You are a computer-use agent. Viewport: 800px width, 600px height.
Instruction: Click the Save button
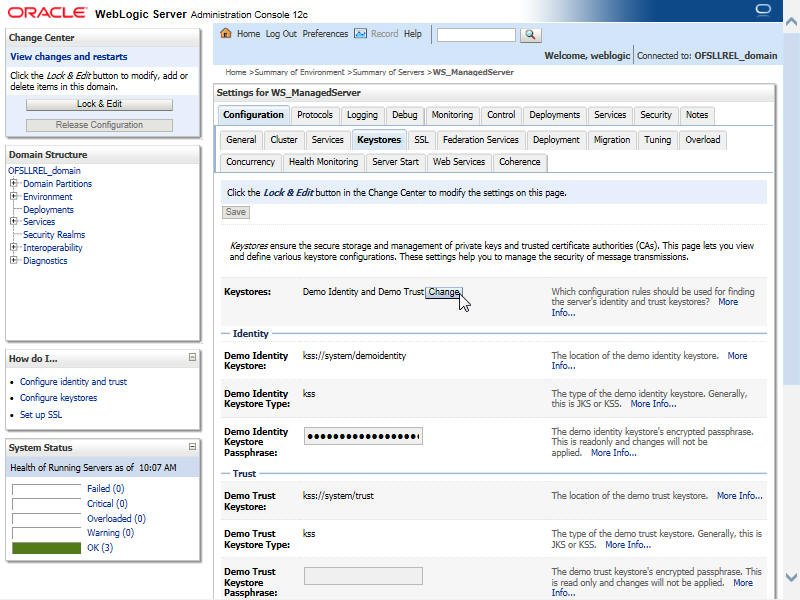point(236,212)
